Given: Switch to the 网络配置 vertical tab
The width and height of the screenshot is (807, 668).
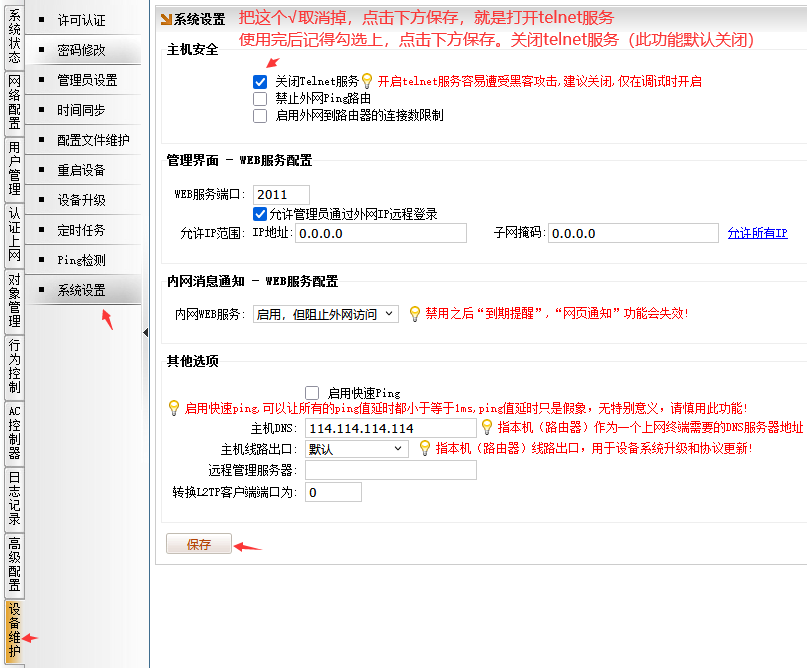Looking at the screenshot, I should 14,103.
